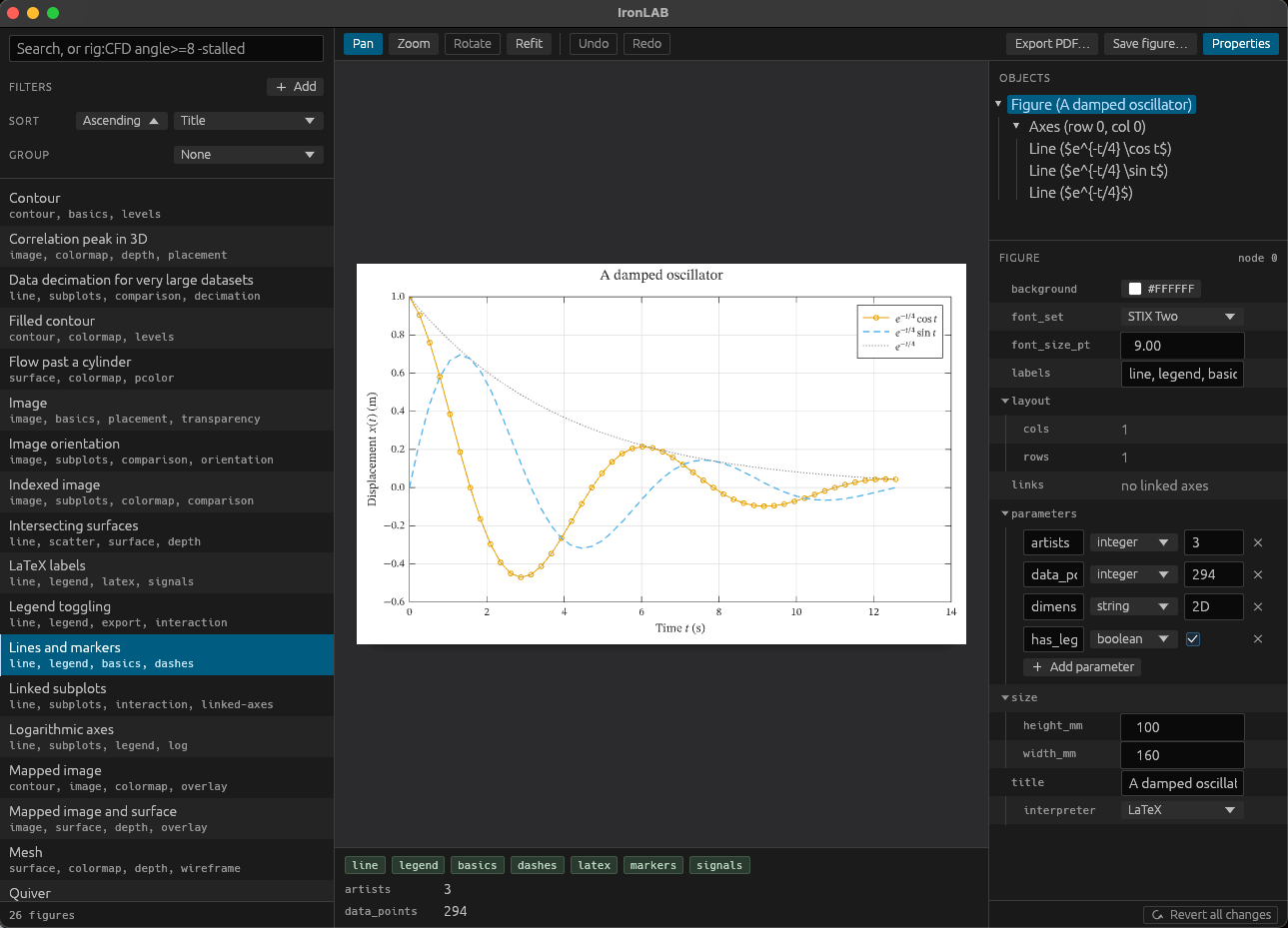The width and height of the screenshot is (1288, 928).
Task: Toggle the has_legend boolean checkbox
Action: [1193, 639]
